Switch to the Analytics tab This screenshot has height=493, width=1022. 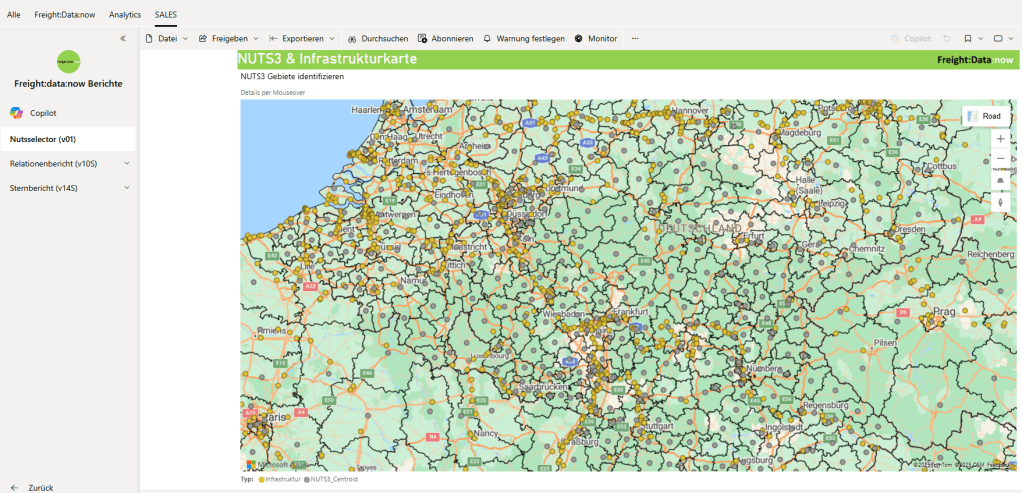(x=125, y=15)
